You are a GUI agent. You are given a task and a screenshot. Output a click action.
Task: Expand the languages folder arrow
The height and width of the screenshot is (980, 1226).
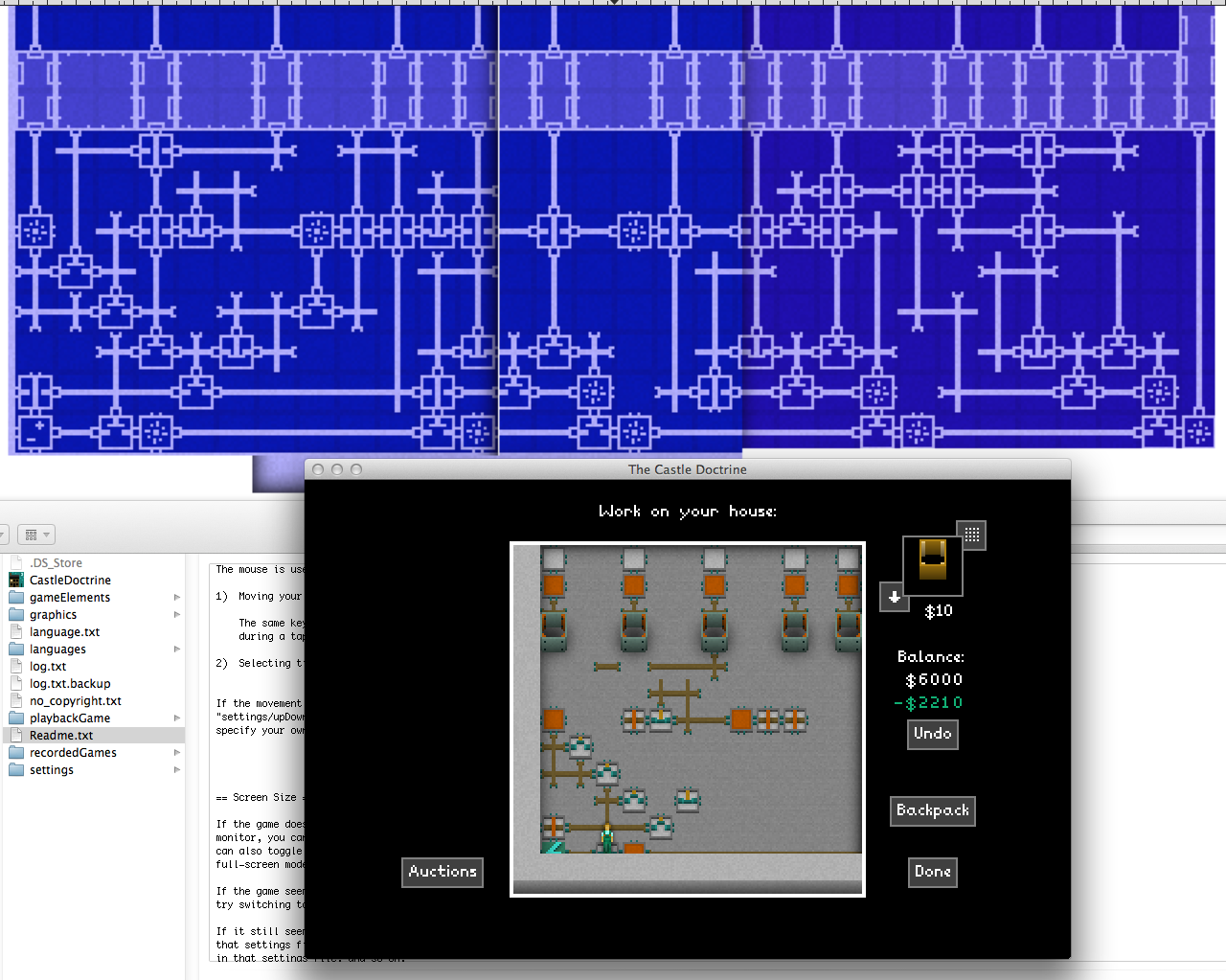pyautogui.click(x=177, y=649)
